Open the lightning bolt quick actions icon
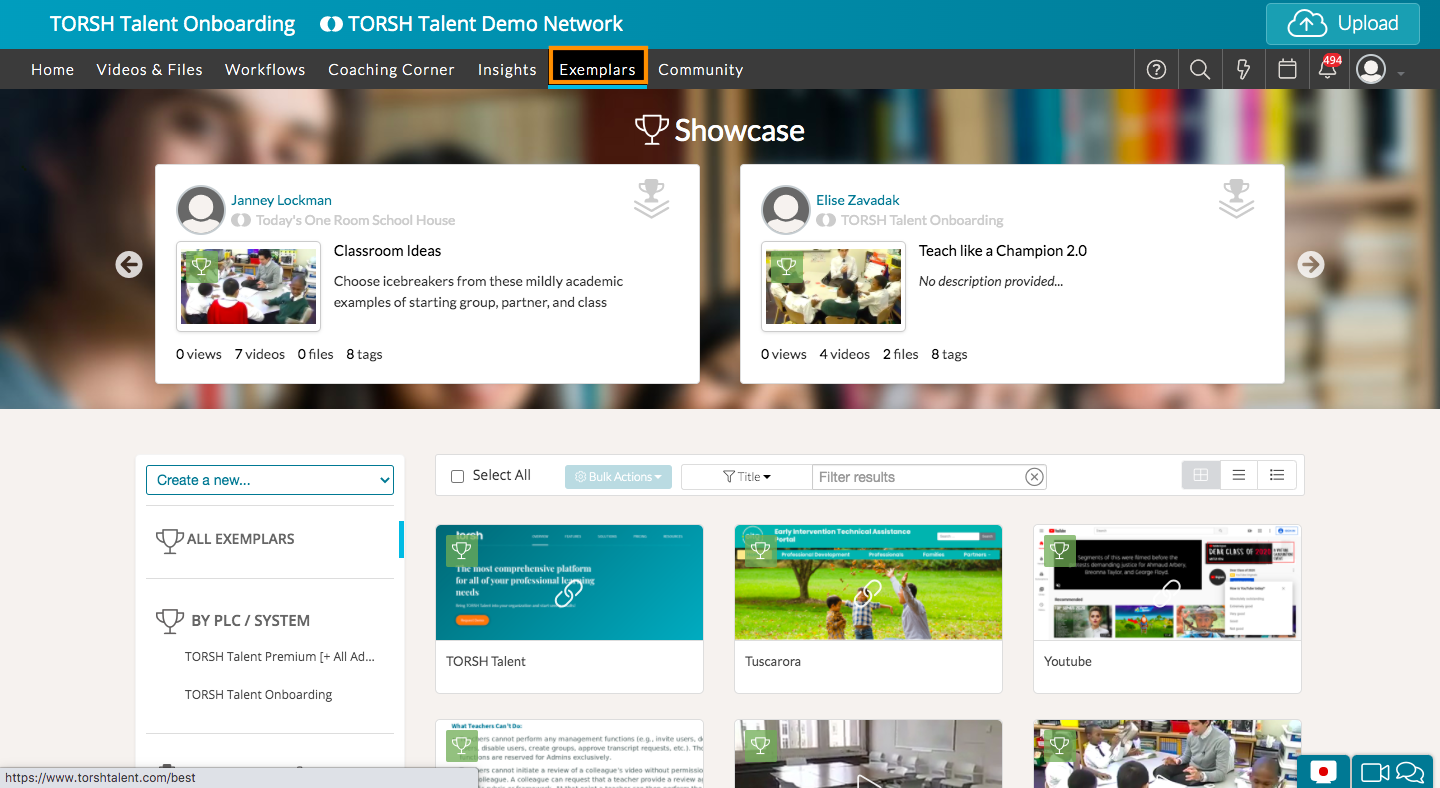The width and height of the screenshot is (1440, 788). coord(1244,70)
